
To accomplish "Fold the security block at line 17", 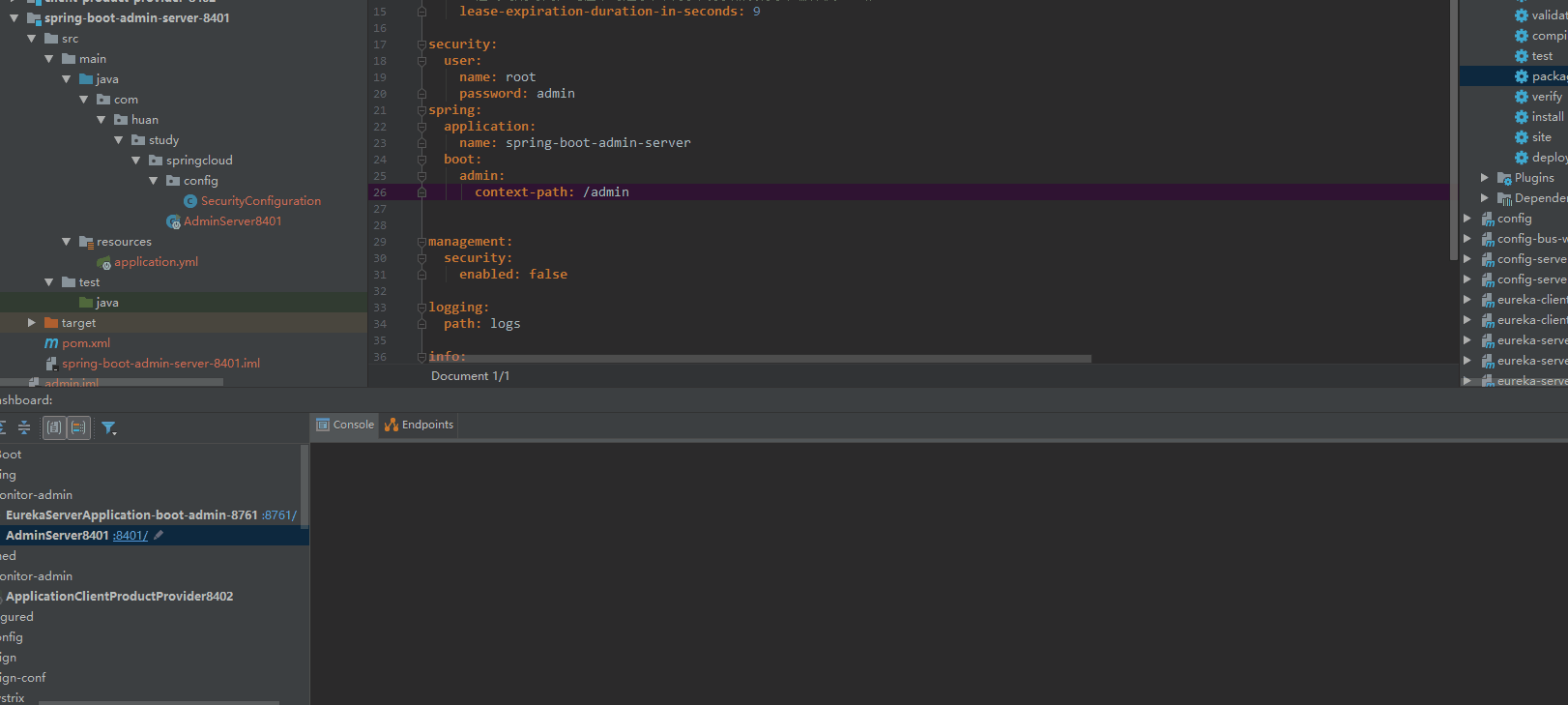I will point(421,44).
